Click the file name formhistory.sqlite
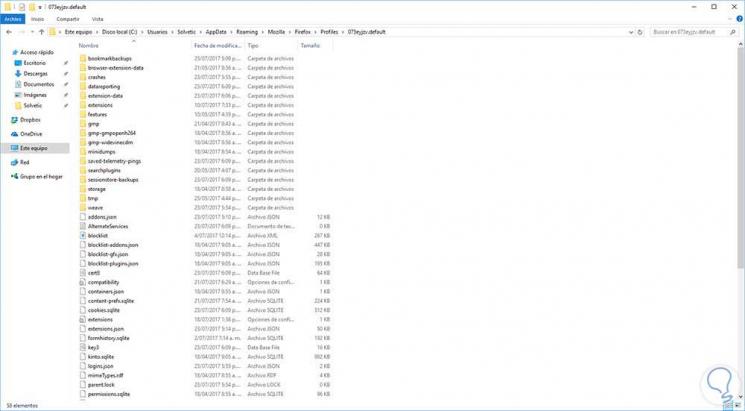 (x=108, y=338)
